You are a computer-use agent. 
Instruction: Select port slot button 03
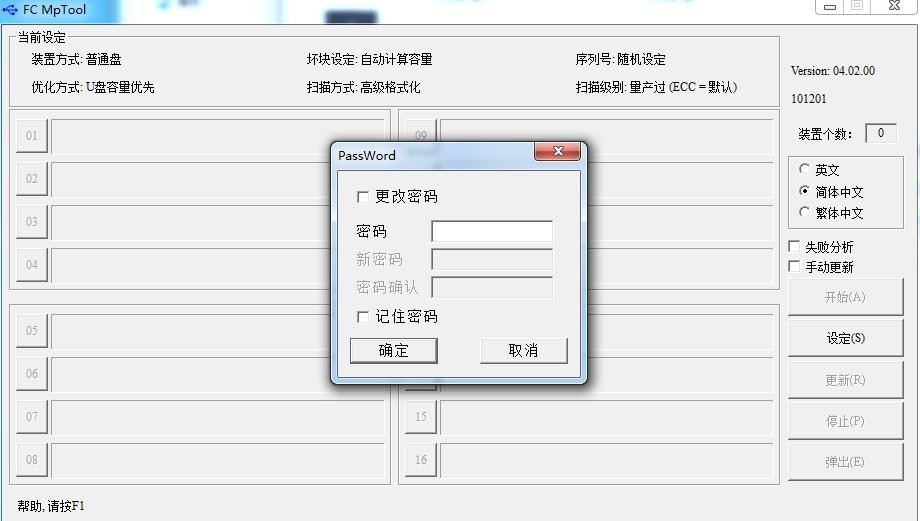32,222
